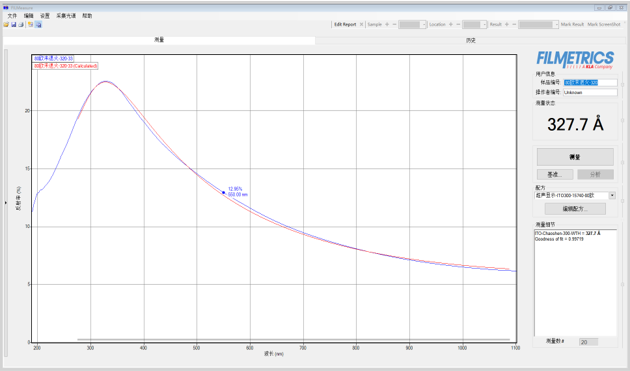The height and width of the screenshot is (371, 630).
Task: Expand the 配方 recipe dropdown arrow
Action: [612, 196]
